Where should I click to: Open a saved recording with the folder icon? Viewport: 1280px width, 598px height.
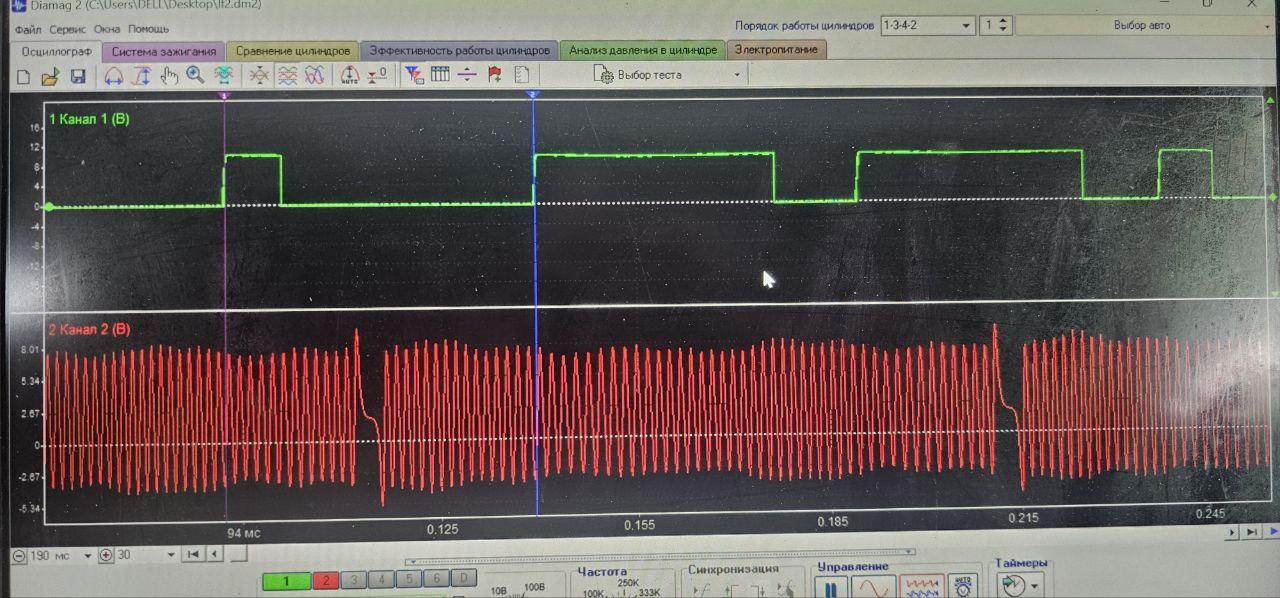tap(51, 76)
